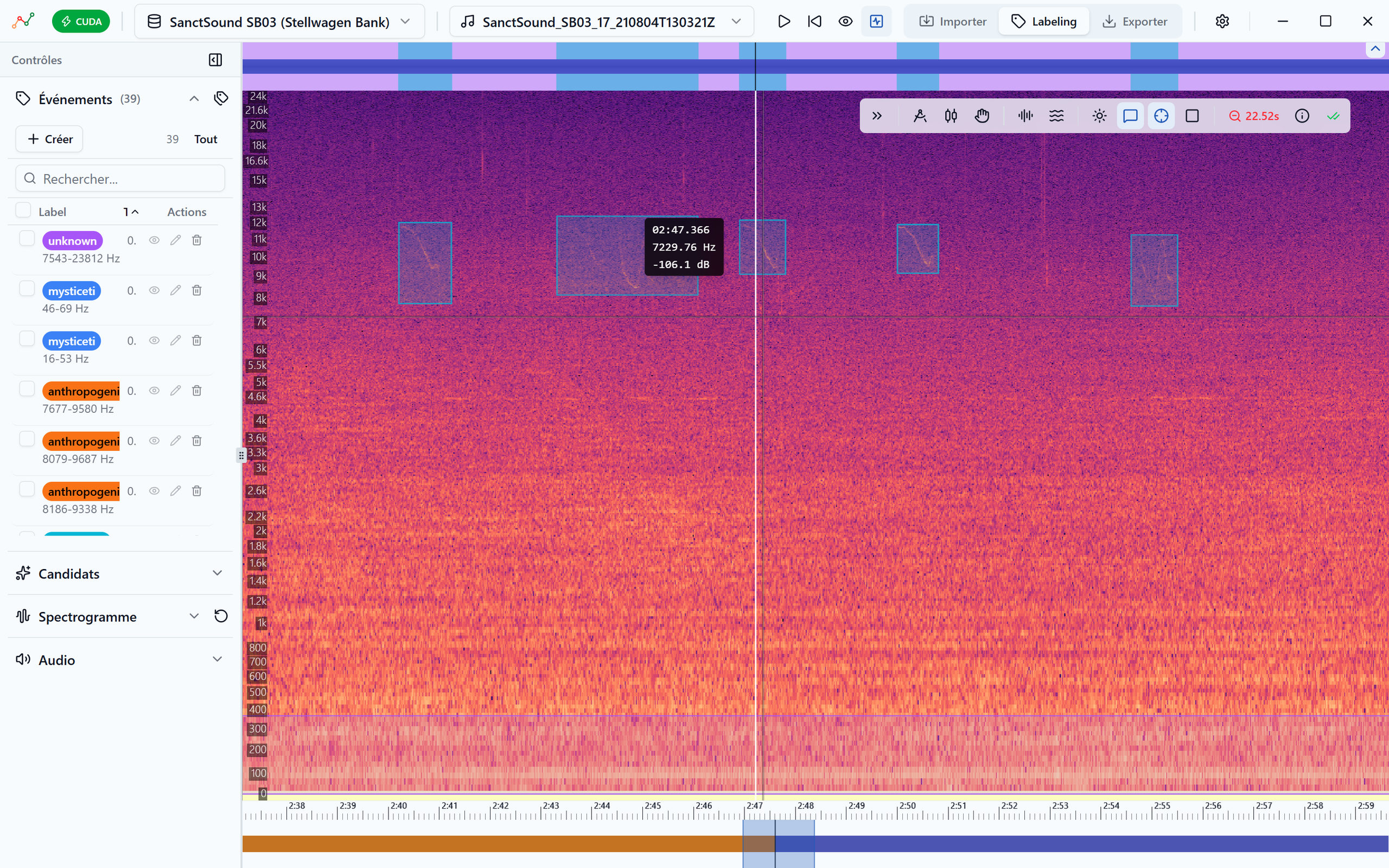Viewport: 1389px width, 868px height.
Task: Open the SanctSound_SB03_17 audio file dropdown
Action: [x=602, y=22]
